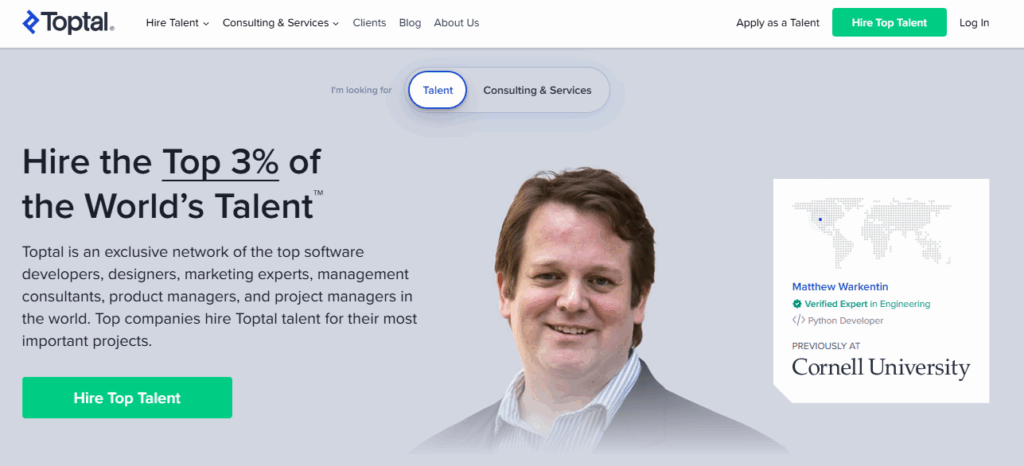Click the Apply as a Talent link

(x=778, y=23)
